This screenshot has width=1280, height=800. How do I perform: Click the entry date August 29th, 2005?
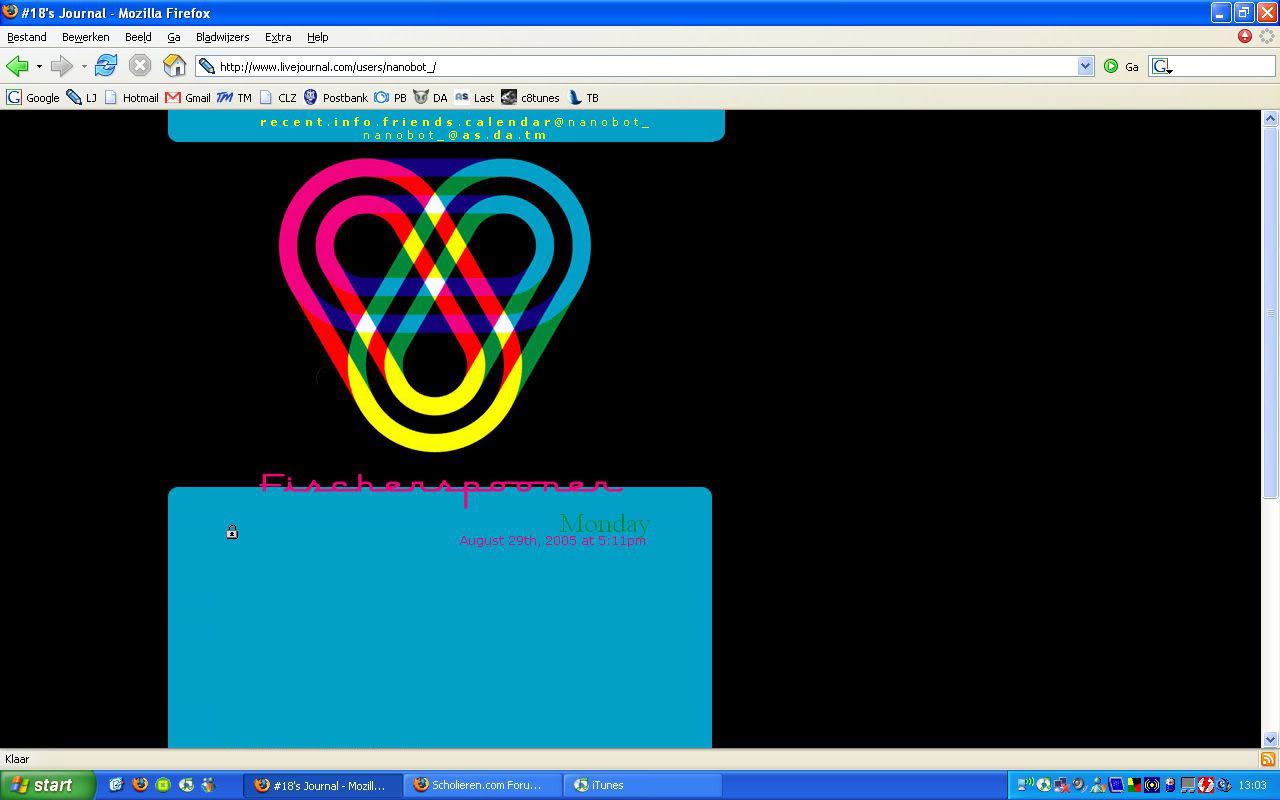click(552, 541)
